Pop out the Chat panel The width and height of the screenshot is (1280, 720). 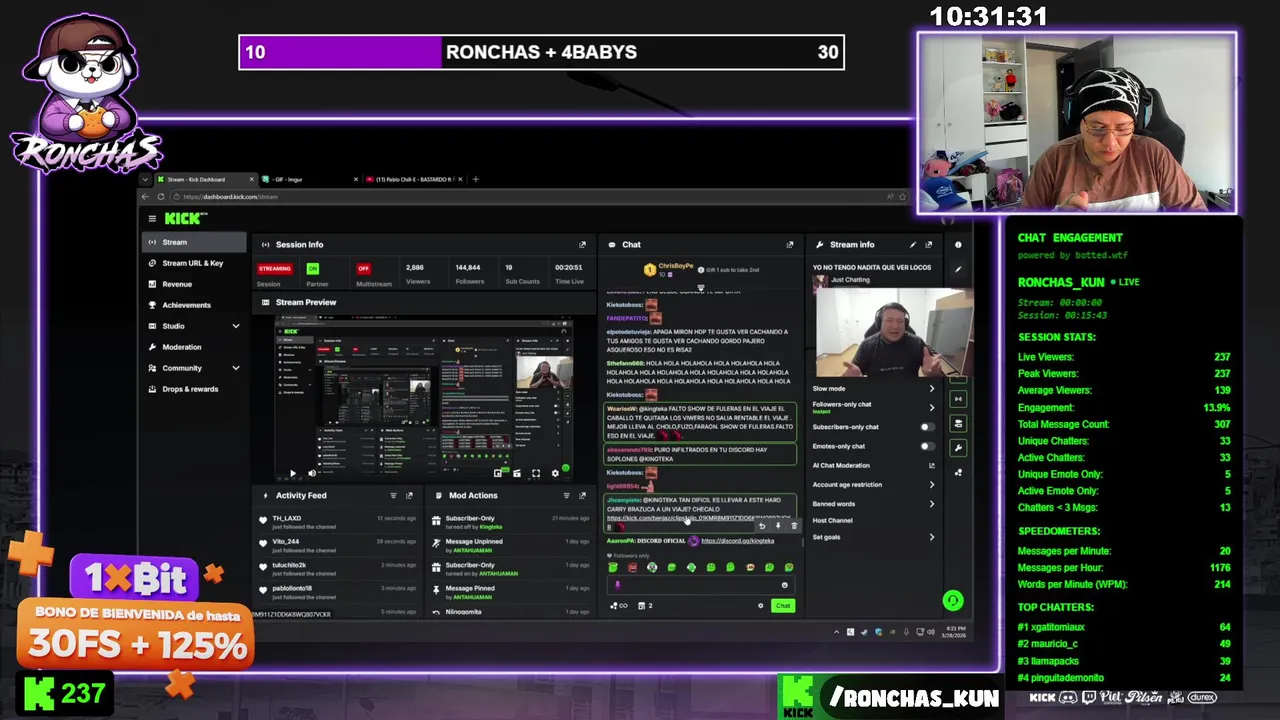789,244
